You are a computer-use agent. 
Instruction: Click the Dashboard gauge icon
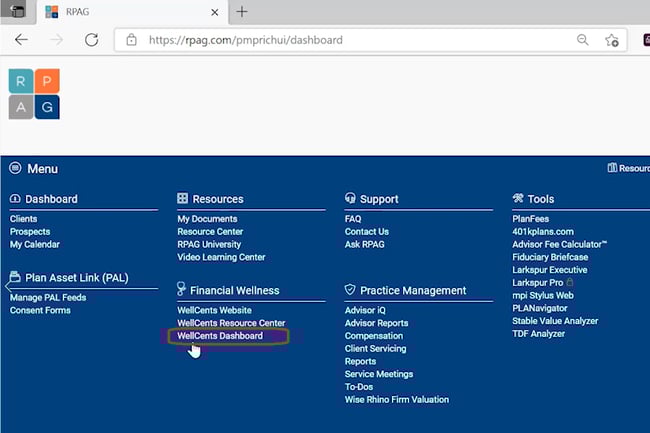click(15, 198)
